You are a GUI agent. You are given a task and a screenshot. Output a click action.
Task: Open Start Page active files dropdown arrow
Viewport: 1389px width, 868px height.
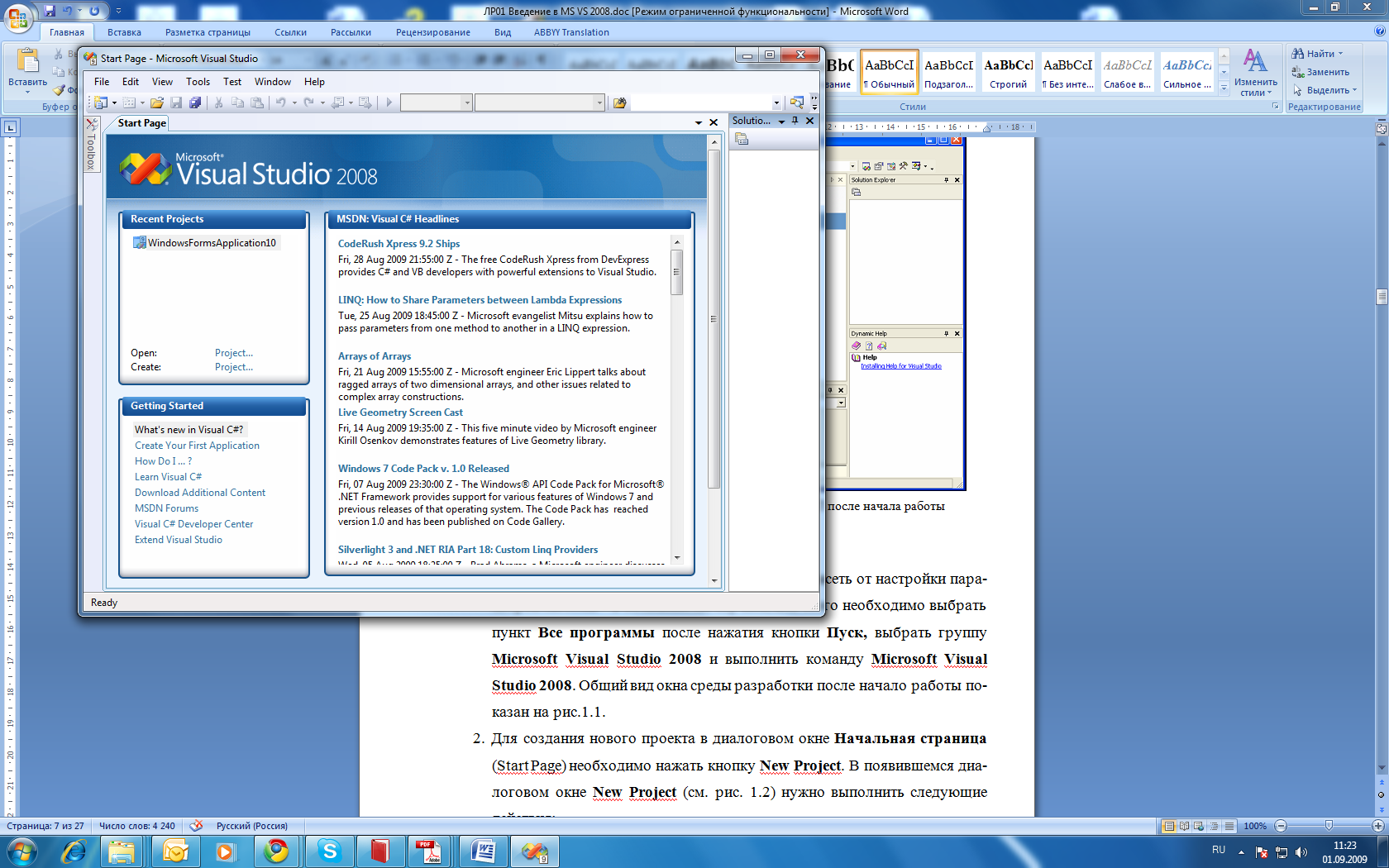(x=699, y=123)
